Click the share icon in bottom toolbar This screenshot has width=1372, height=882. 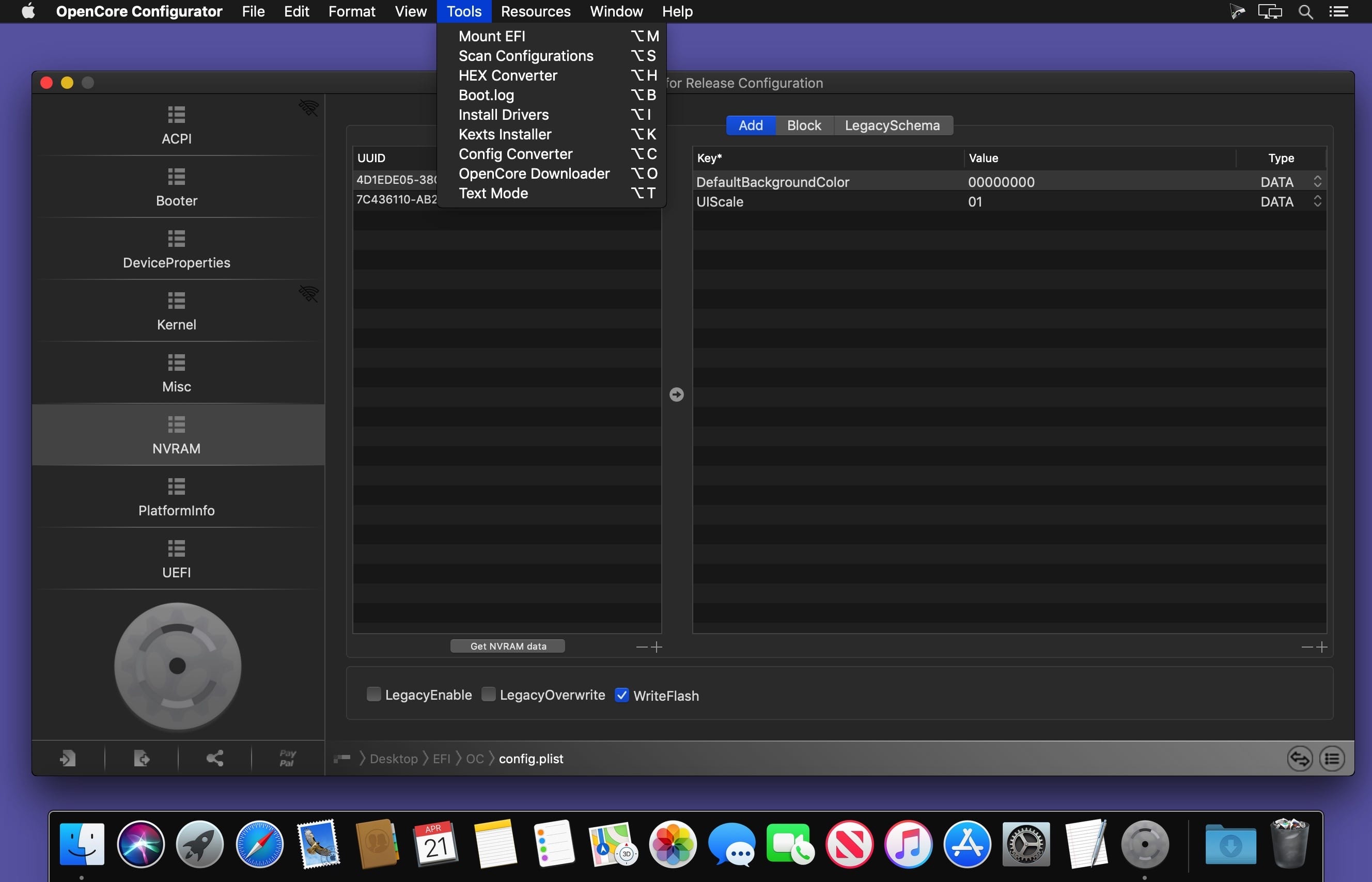click(215, 758)
